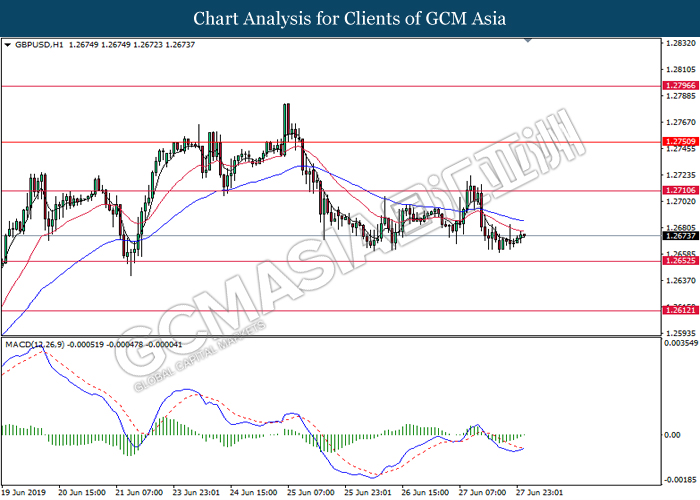Click the MACD -0.00185 scale value
Image resolution: width=700 pixels, height=500 pixels.
[681, 480]
